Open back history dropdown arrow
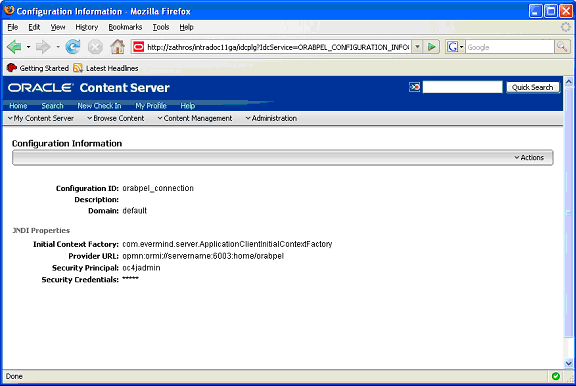This screenshot has width=576, height=386. 28,47
